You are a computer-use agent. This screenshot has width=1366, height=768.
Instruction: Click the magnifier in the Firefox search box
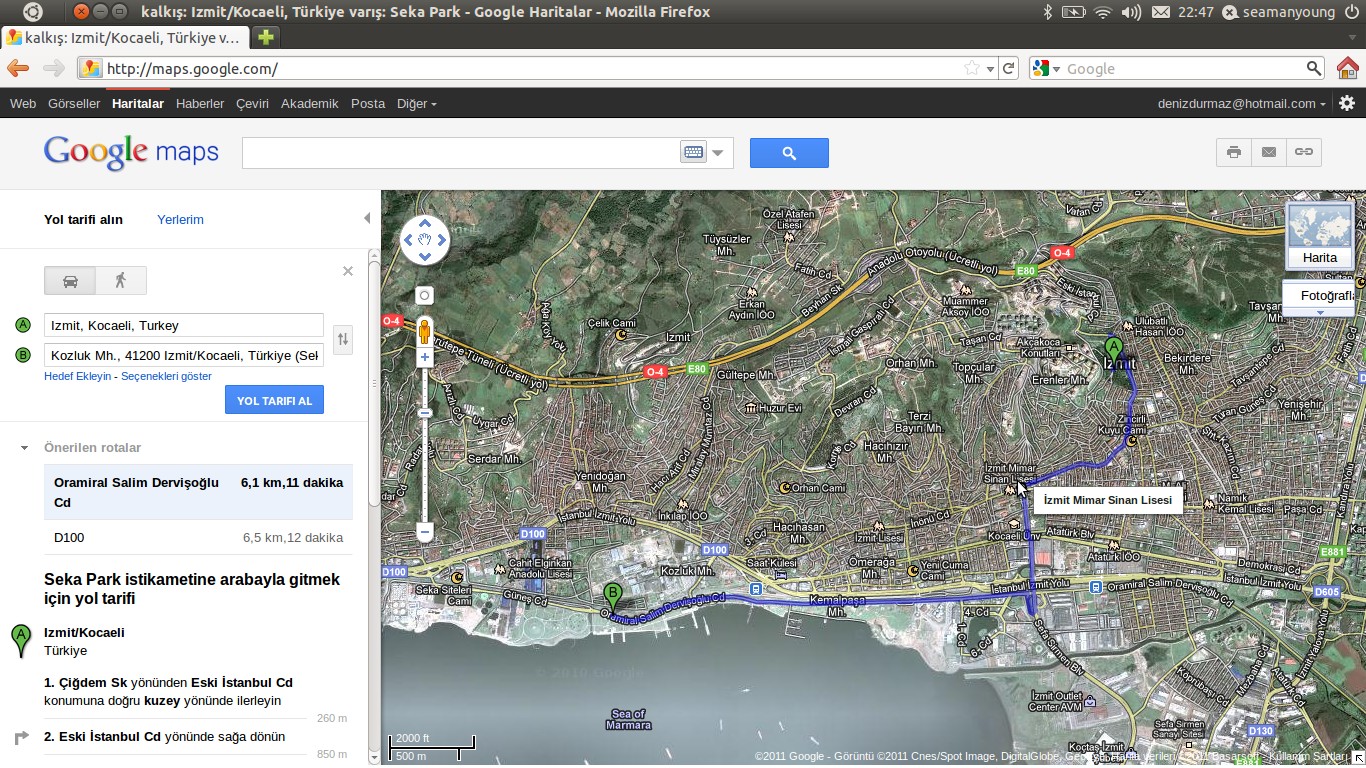[x=1314, y=68]
